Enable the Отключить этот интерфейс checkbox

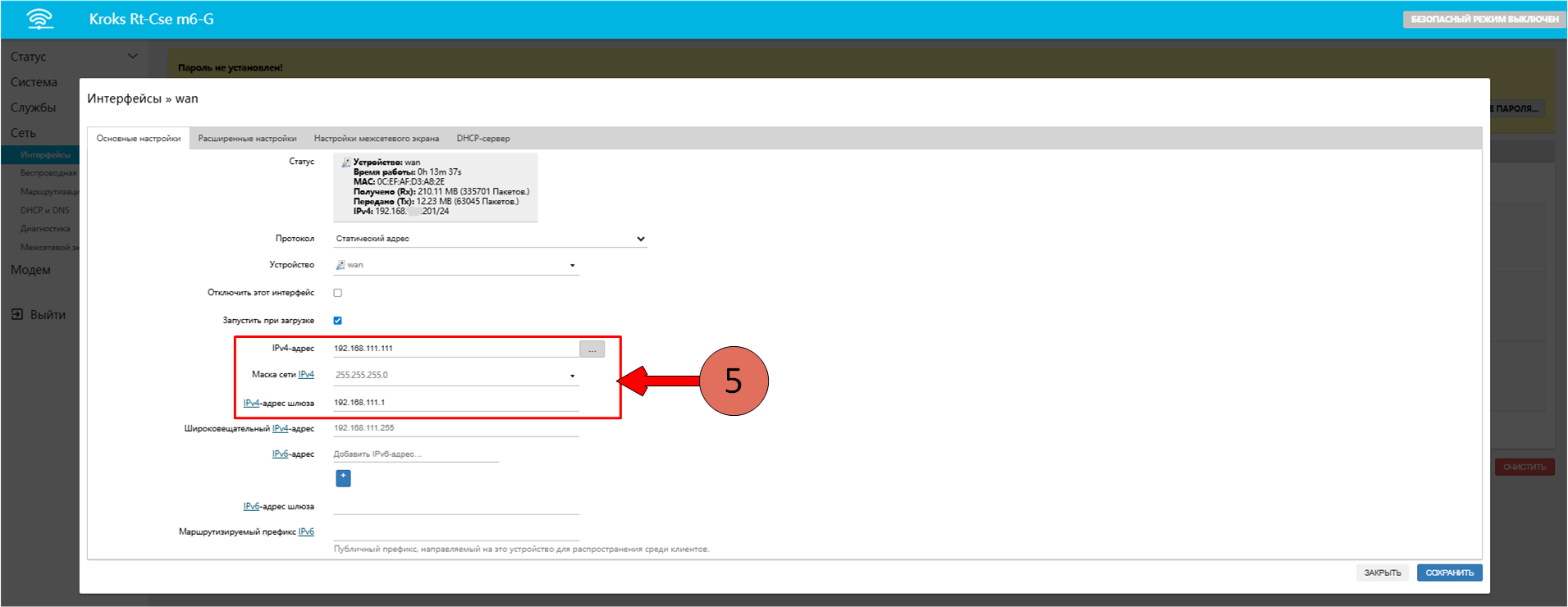337,293
